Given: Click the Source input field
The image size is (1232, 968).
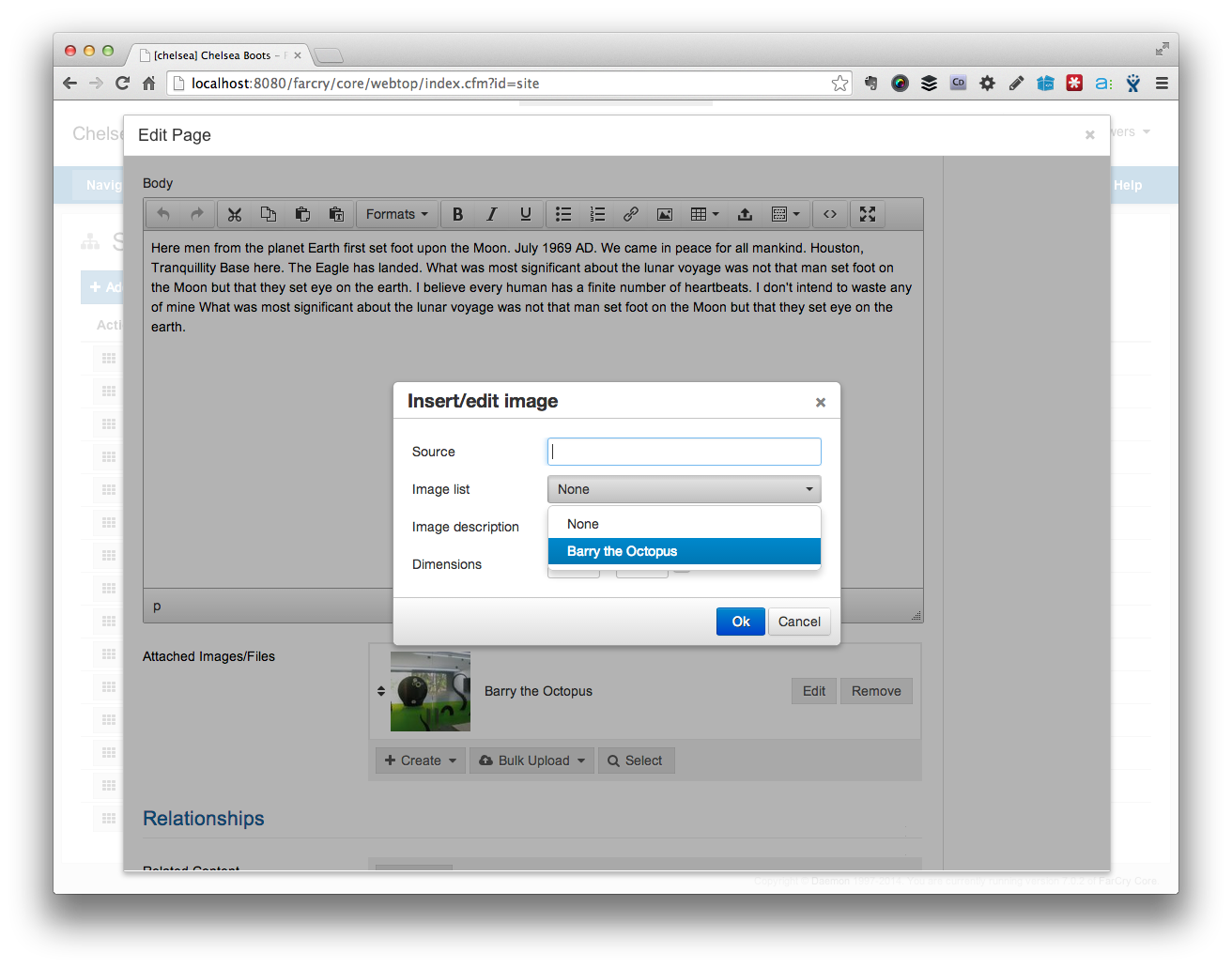Looking at the screenshot, I should click(x=684, y=451).
